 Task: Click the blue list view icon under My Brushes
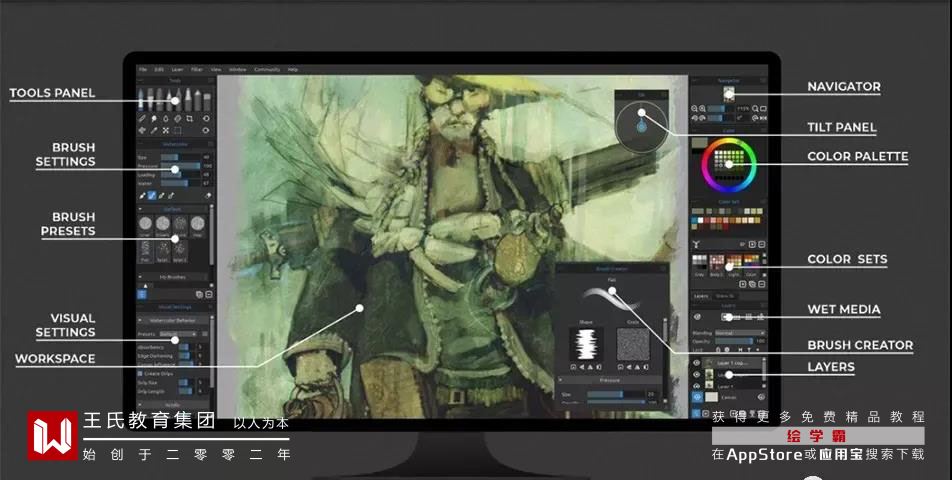[142, 294]
